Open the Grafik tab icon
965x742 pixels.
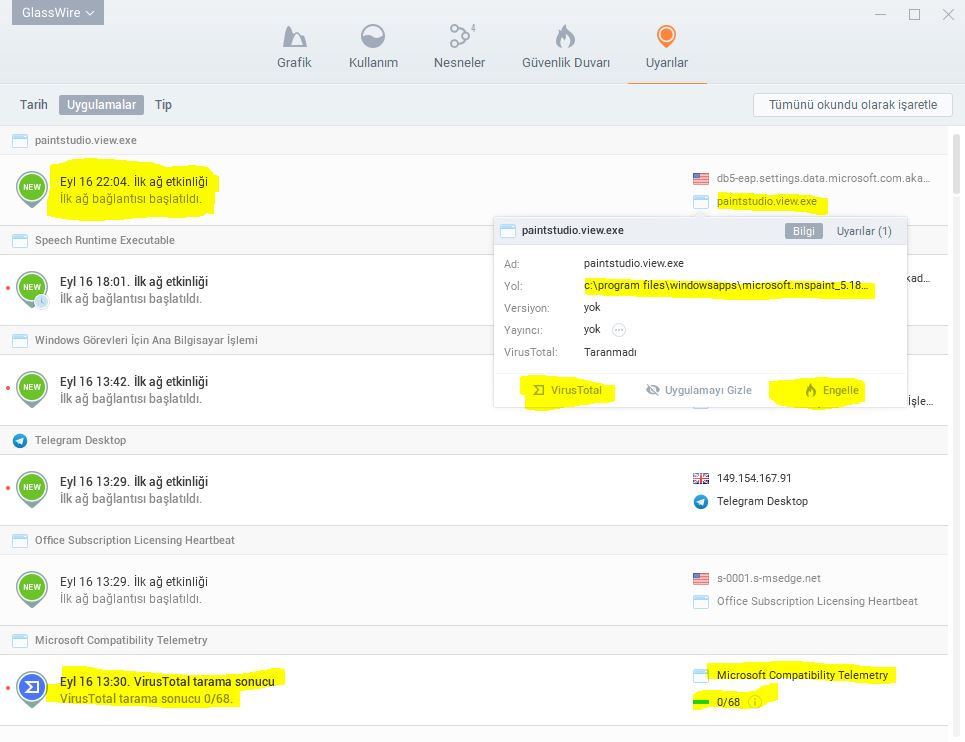click(x=294, y=37)
